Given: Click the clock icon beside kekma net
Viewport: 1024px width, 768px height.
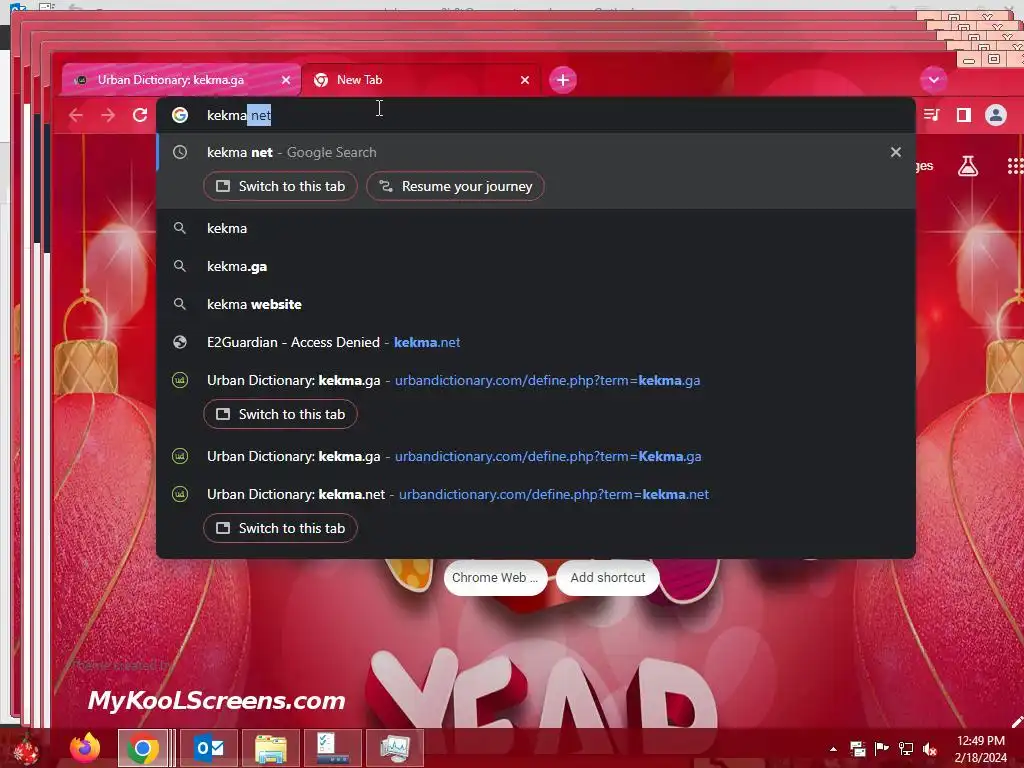Looking at the screenshot, I should [x=180, y=152].
